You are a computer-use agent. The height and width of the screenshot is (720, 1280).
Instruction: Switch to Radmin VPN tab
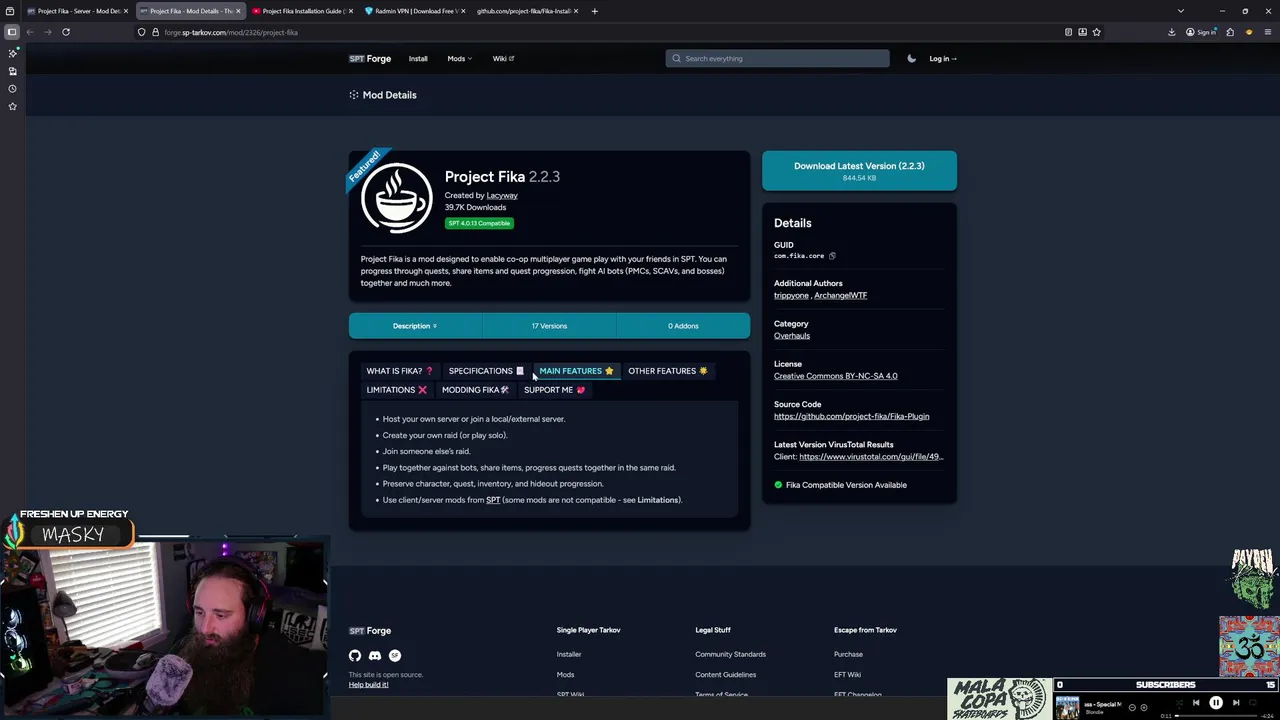(x=415, y=11)
